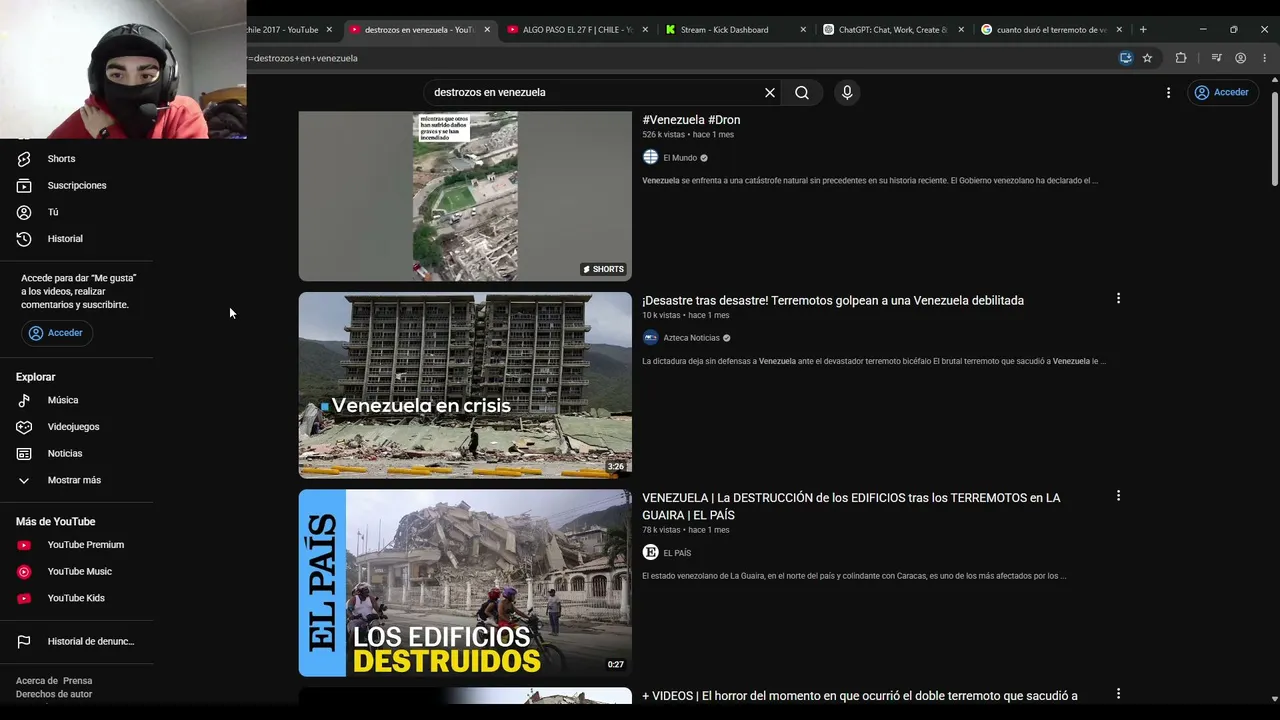The image size is (1280, 720).
Task: Start voice search with the microphone icon
Action: pos(847,92)
